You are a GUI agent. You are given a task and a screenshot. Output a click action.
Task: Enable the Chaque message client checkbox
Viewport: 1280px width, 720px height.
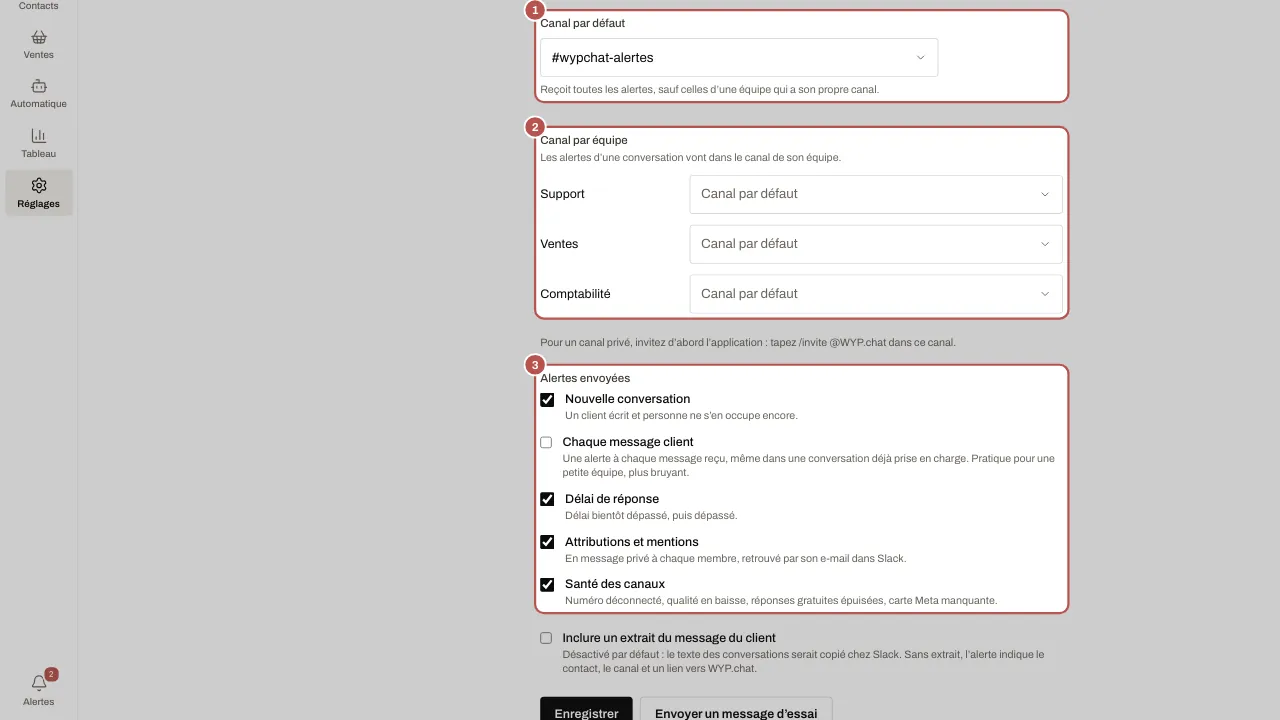pyautogui.click(x=546, y=442)
